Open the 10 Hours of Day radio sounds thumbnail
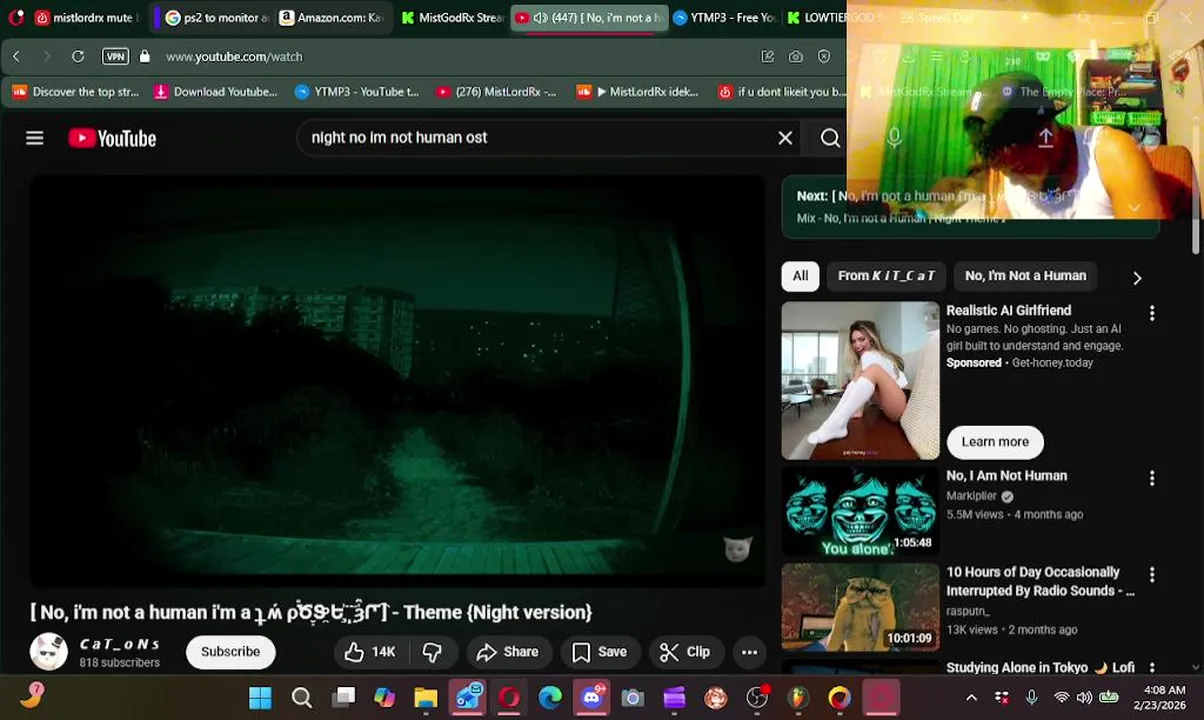The image size is (1204, 720). coord(860,607)
